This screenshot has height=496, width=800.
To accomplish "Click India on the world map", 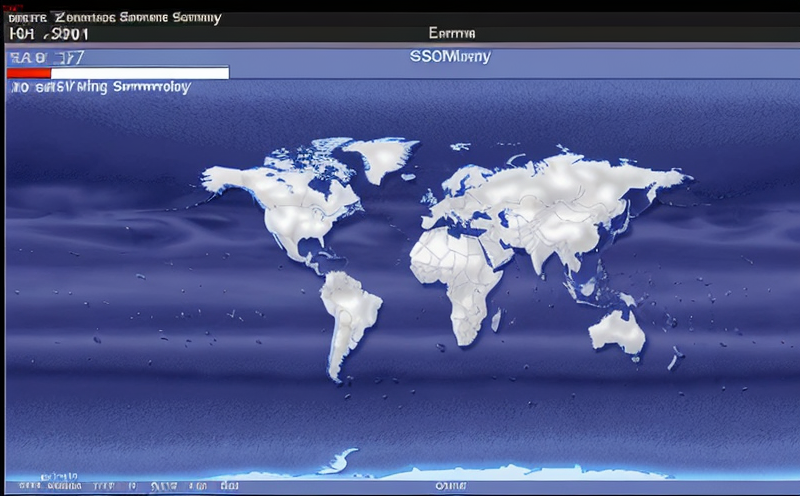I will click(x=547, y=252).
